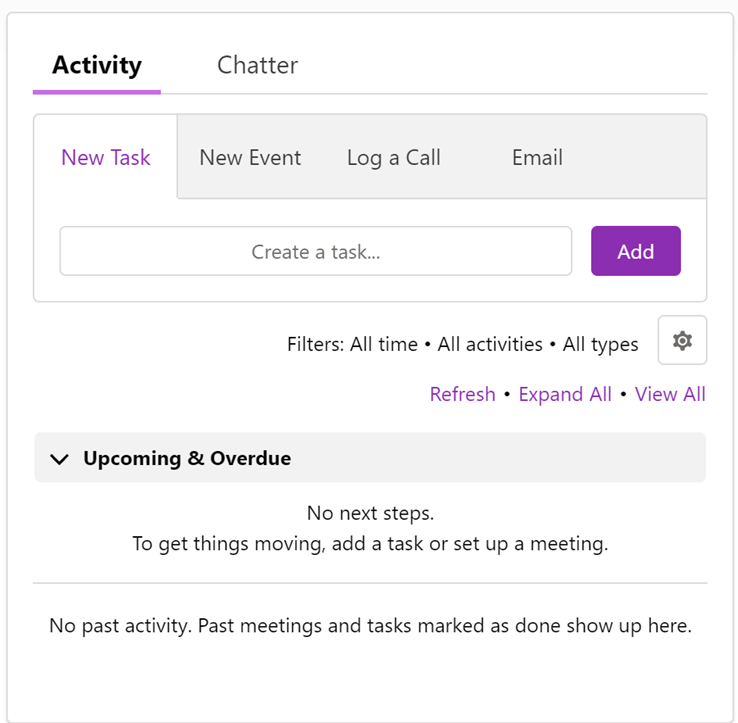Collapse the Upcoming & Overdue chevron
The image size is (738, 723).
pyautogui.click(x=59, y=459)
